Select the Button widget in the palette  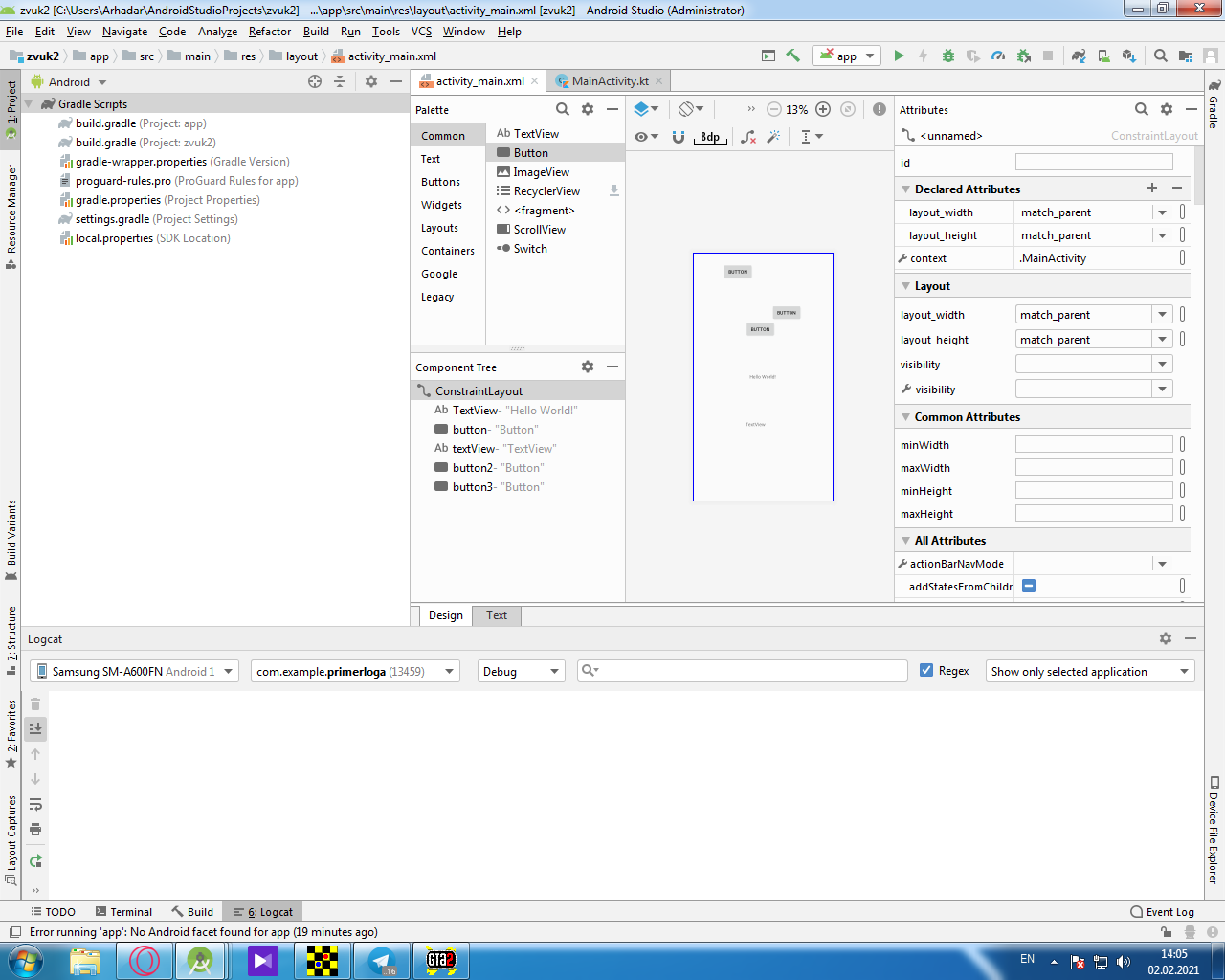[x=555, y=153]
